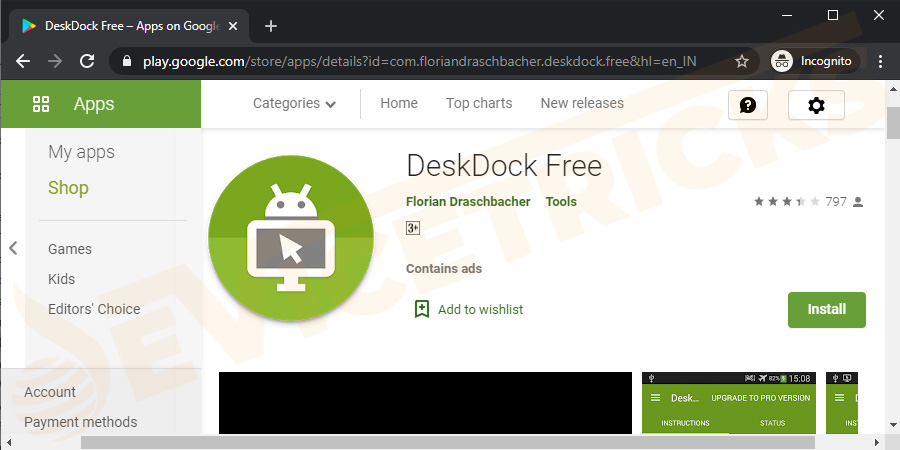The image size is (900, 450).
Task: Open settings gear button
Action: 816,105
